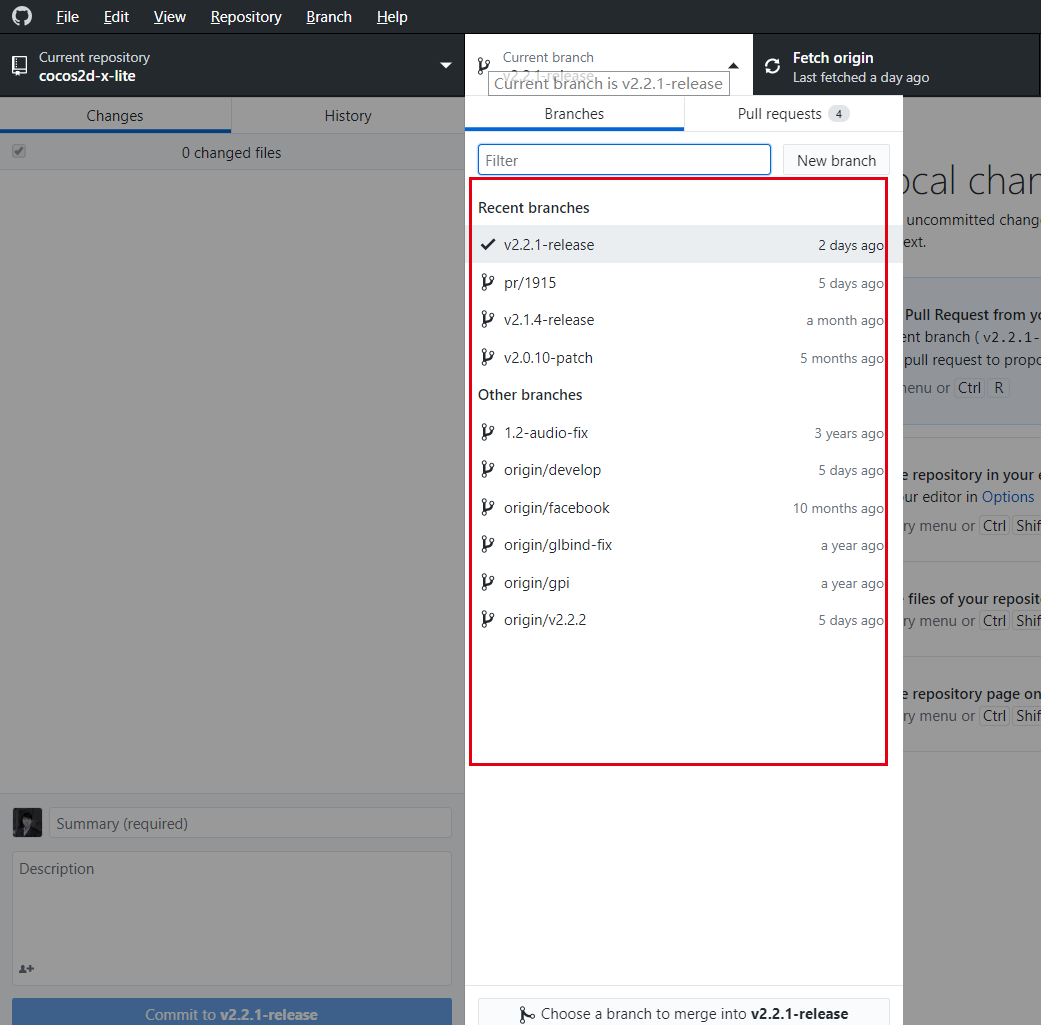
Task: Select the 1.2-audio-fix branch
Action: click(x=684, y=432)
